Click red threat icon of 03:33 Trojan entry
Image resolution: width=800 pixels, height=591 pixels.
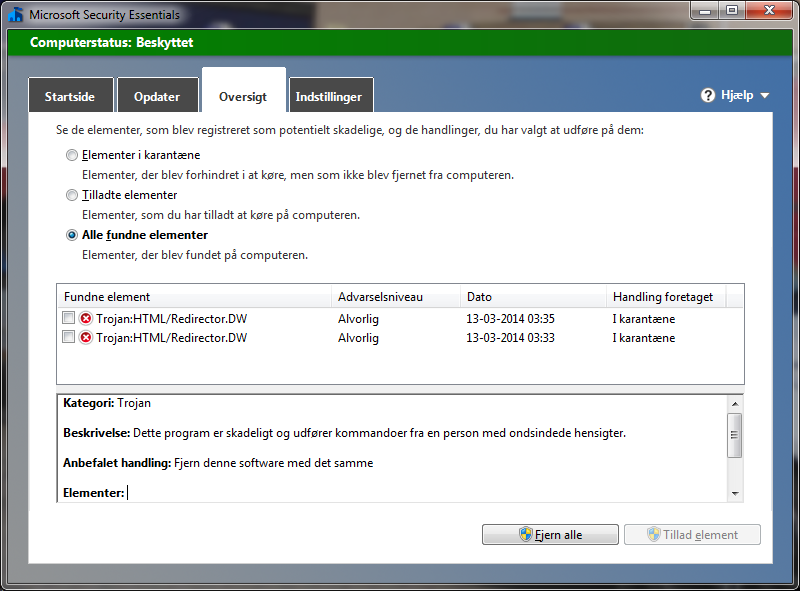tap(85, 338)
